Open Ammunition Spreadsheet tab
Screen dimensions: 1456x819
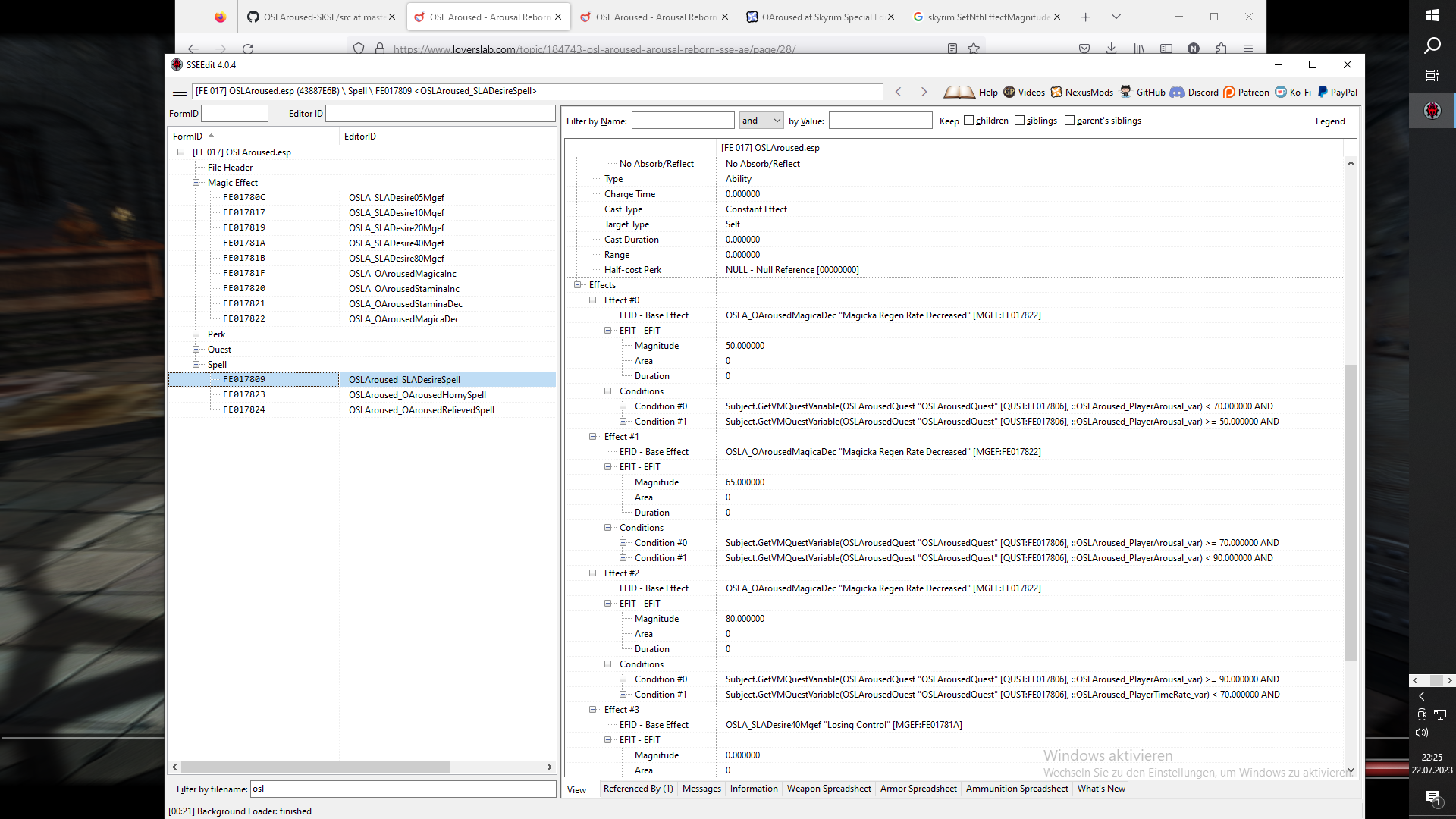(x=1017, y=789)
